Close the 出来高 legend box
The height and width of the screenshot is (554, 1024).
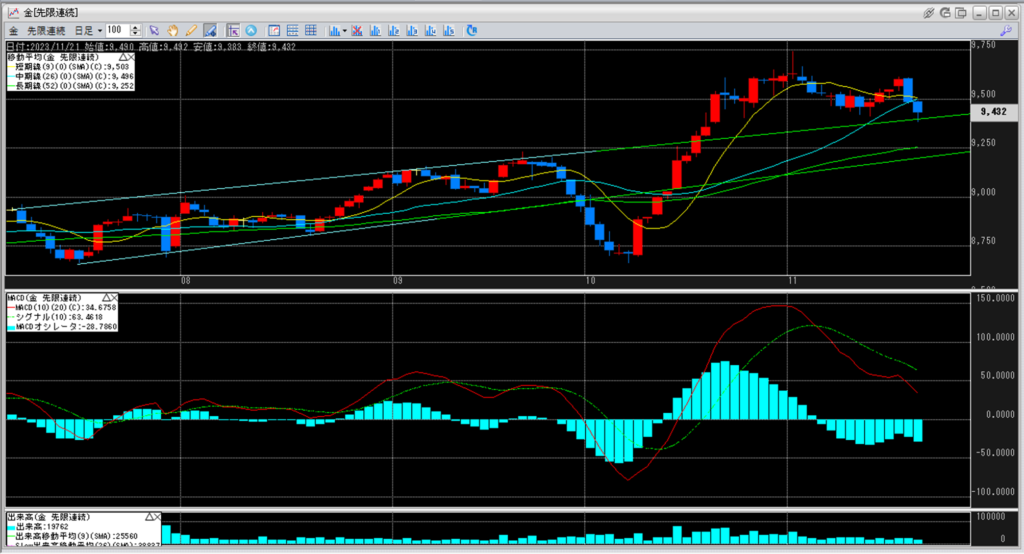[157, 517]
